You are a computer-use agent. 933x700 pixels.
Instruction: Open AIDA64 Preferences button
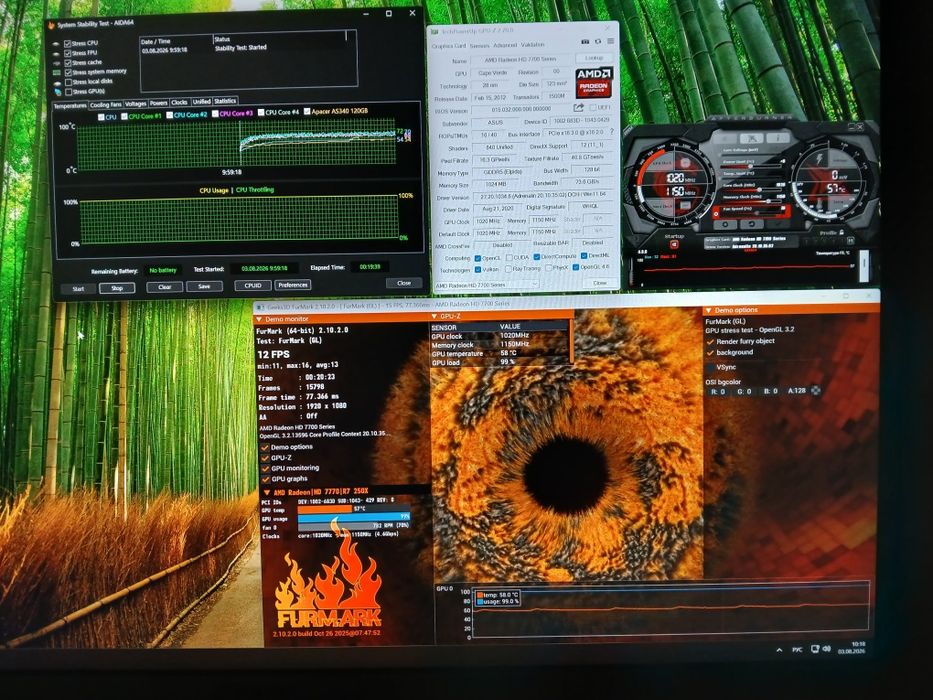click(293, 285)
